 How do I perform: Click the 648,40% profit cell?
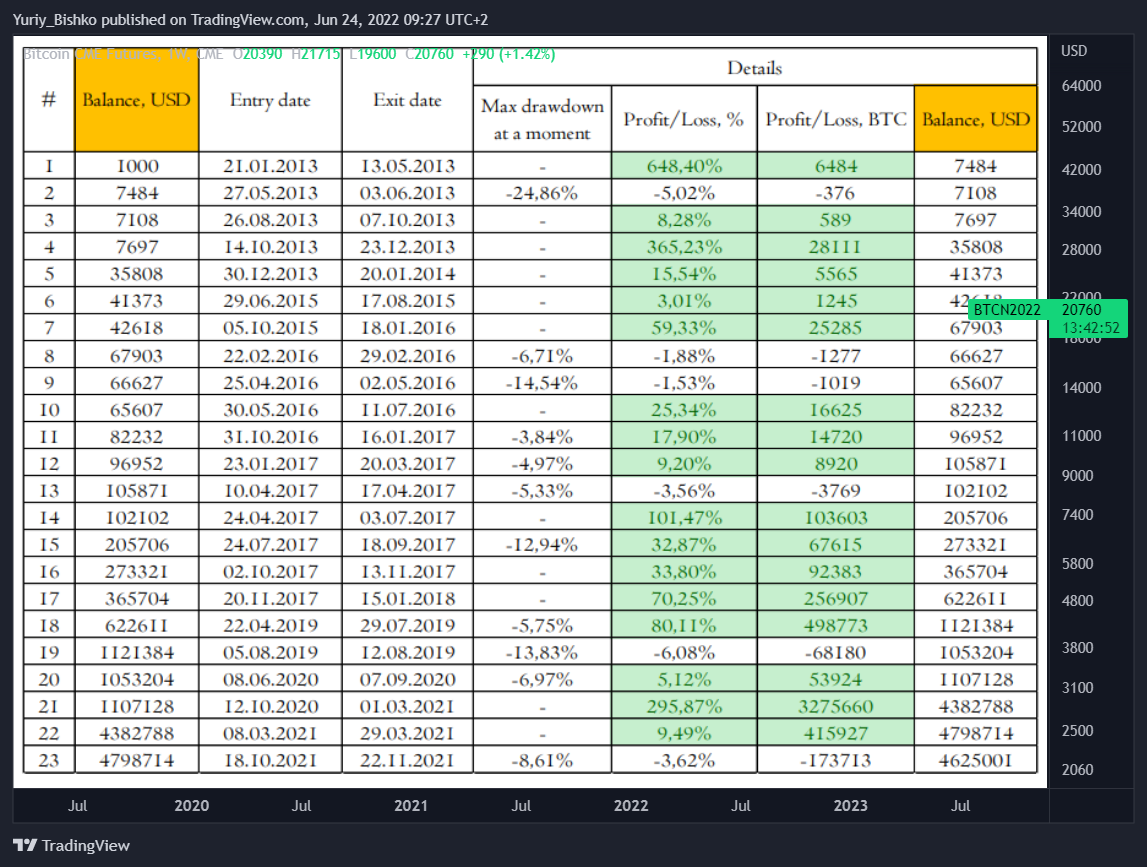click(684, 166)
